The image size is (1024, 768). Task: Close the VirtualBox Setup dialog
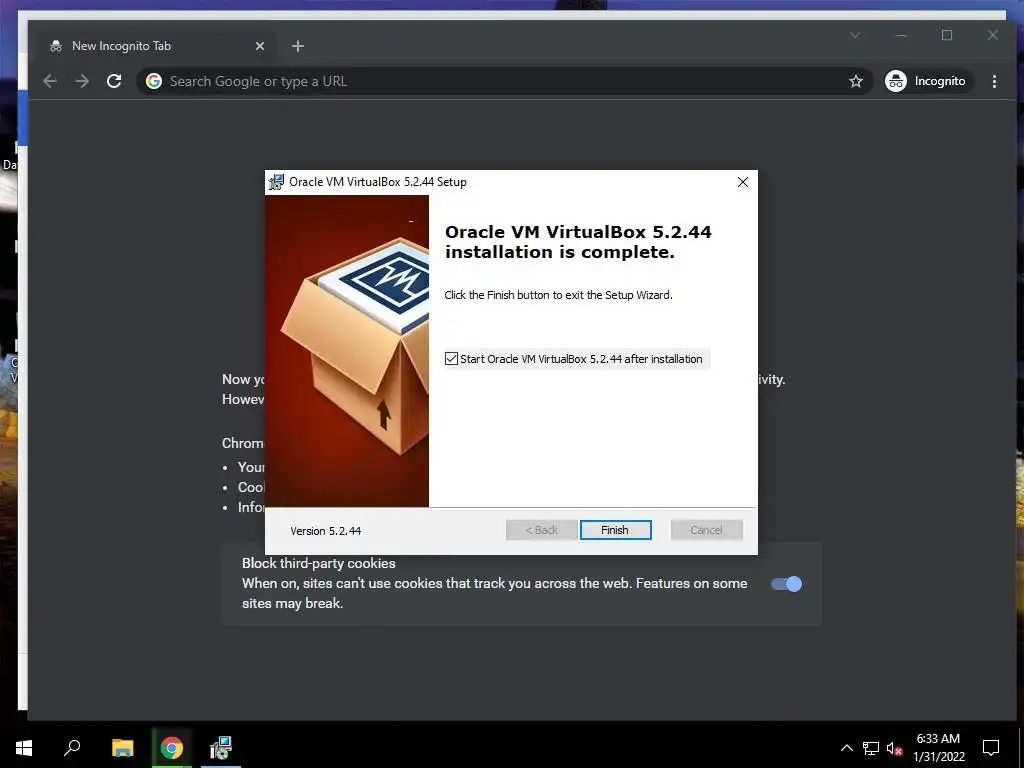tap(743, 182)
